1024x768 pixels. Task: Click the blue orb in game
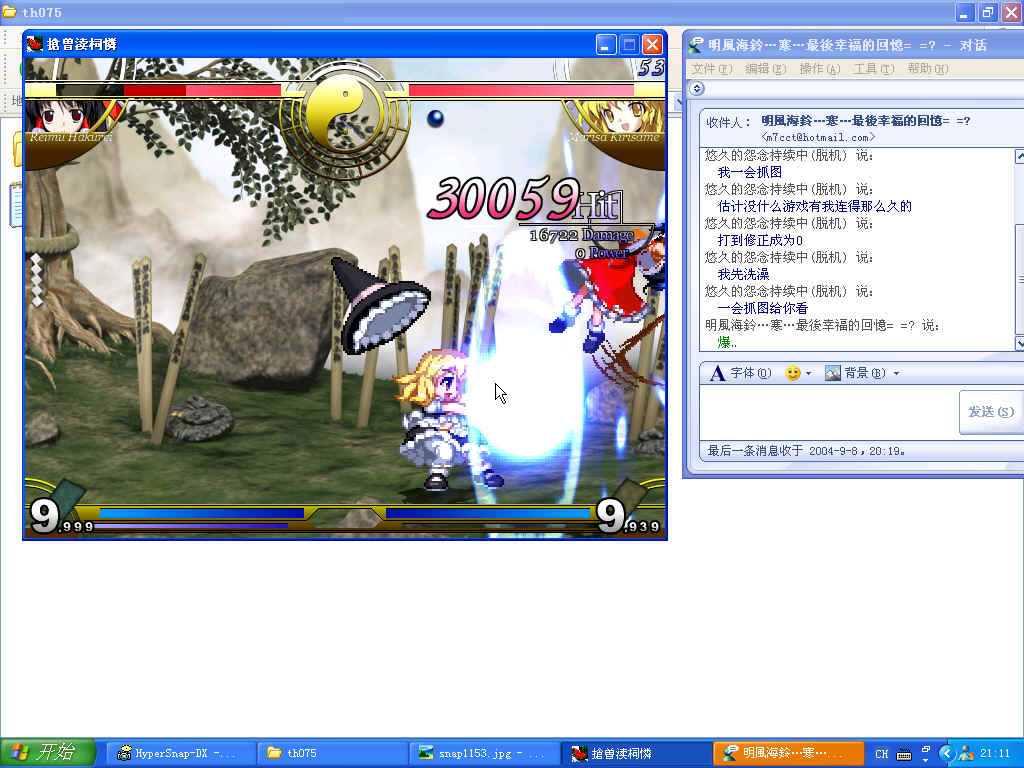pyautogui.click(x=435, y=118)
